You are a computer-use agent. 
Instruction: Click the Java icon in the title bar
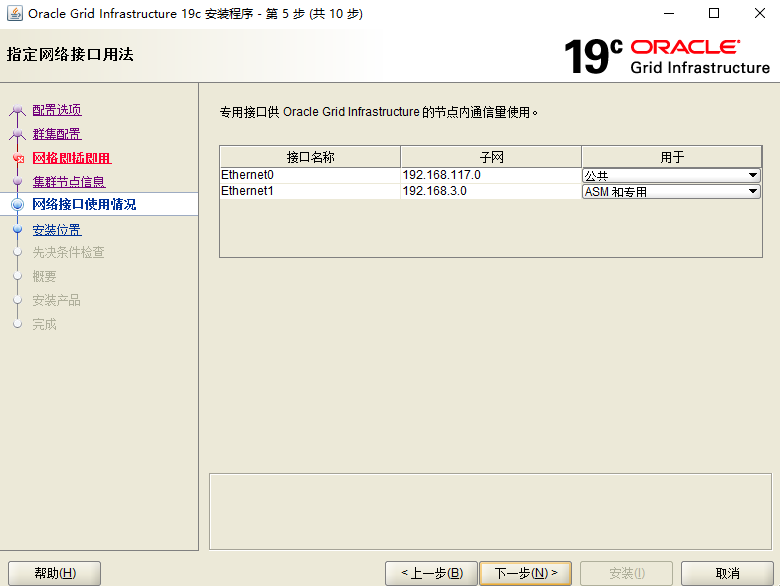click(x=15, y=14)
